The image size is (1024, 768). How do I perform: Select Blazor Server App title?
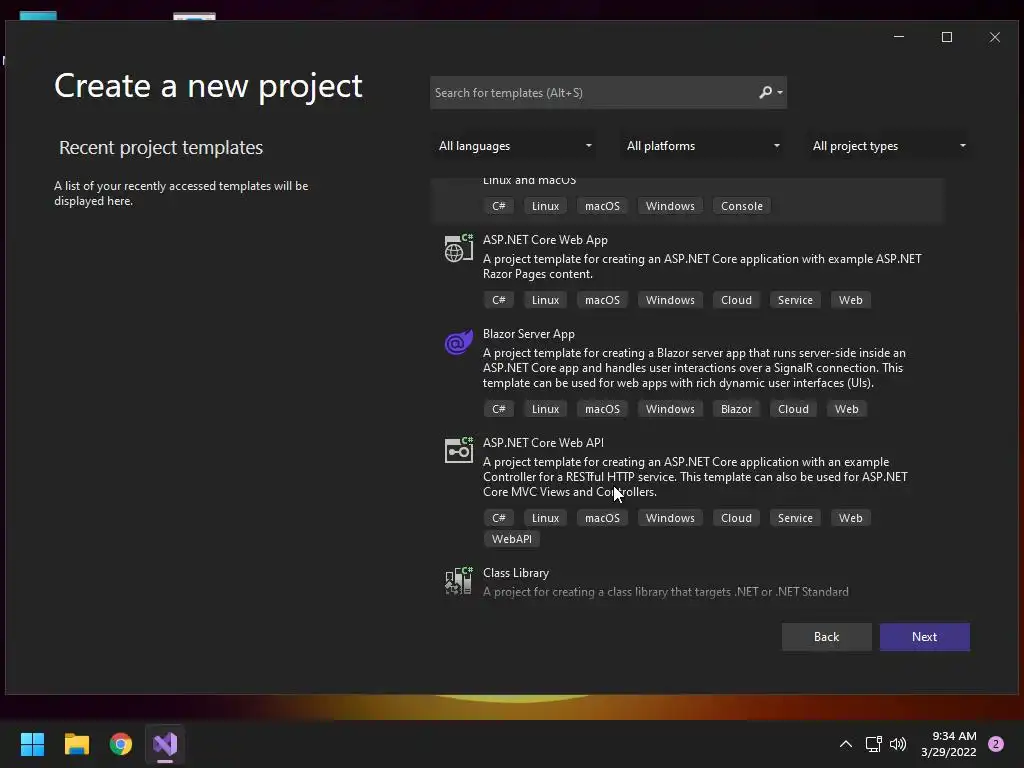(529, 334)
